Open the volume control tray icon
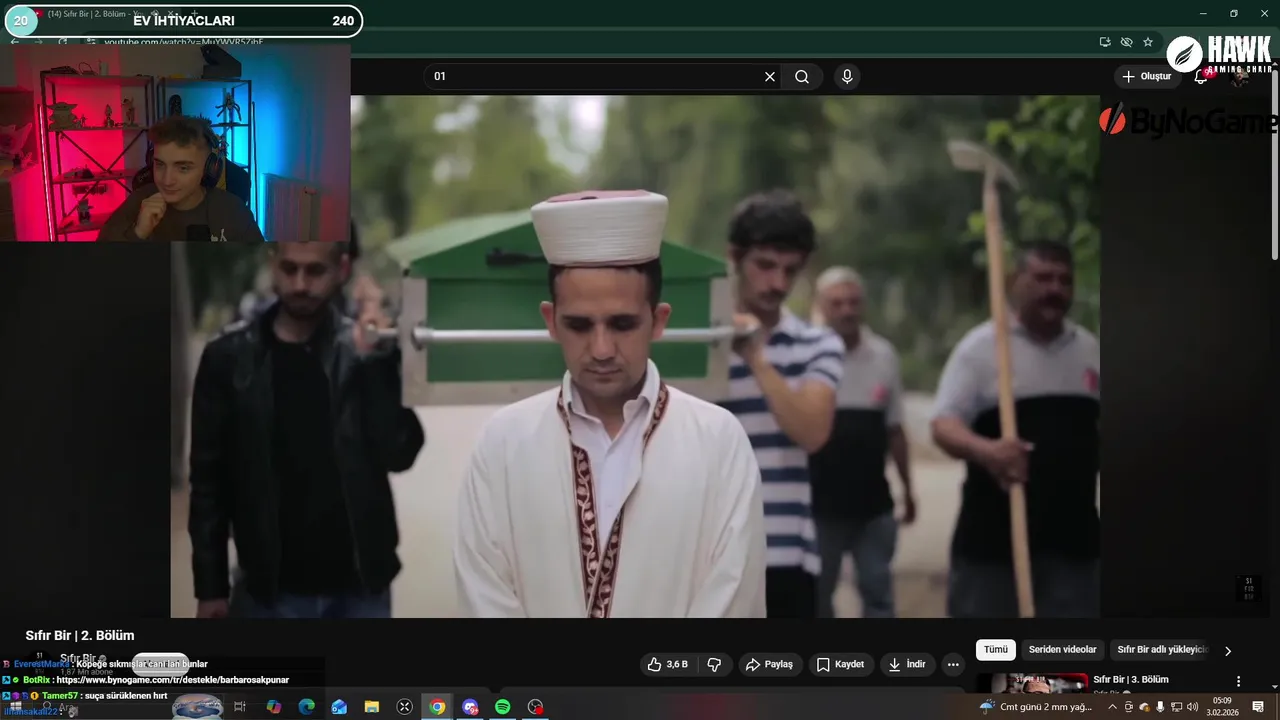 1192,707
